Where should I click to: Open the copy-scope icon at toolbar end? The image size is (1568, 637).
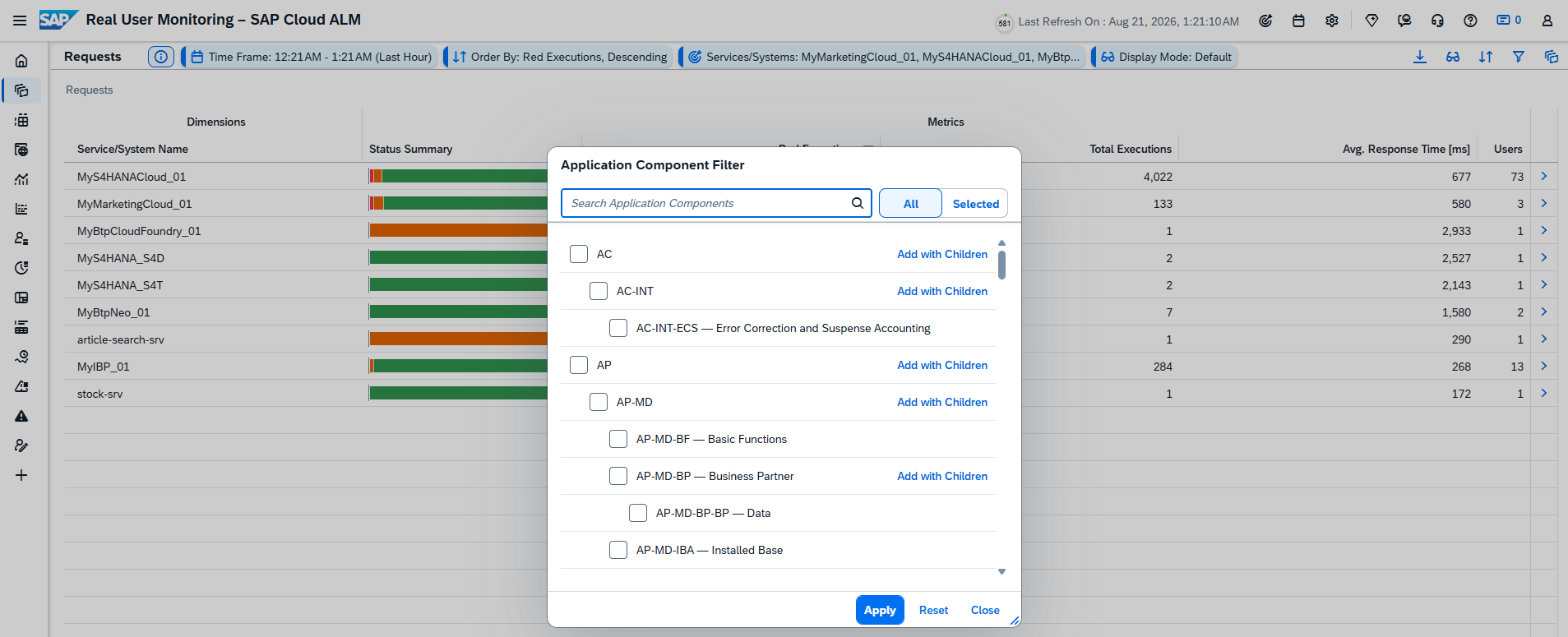1551,57
